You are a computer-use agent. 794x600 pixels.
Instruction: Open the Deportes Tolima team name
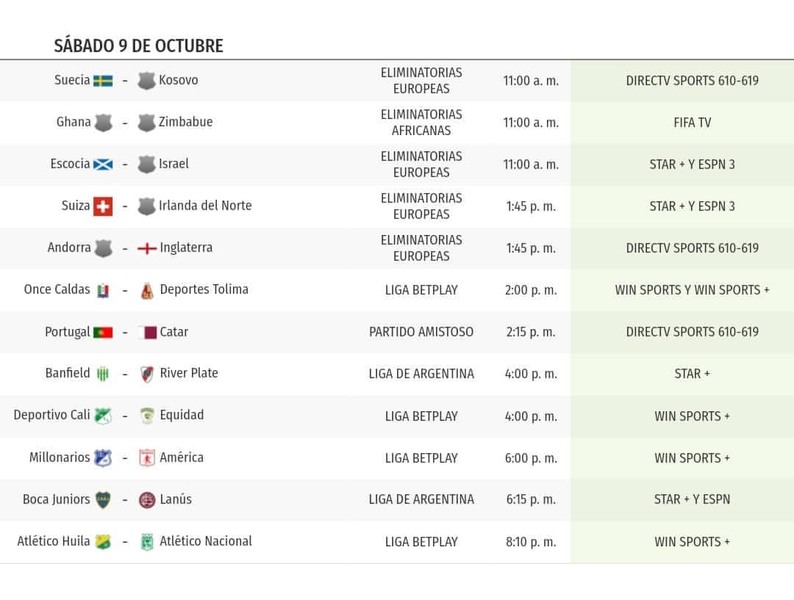pyautogui.click(x=204, y=289)
